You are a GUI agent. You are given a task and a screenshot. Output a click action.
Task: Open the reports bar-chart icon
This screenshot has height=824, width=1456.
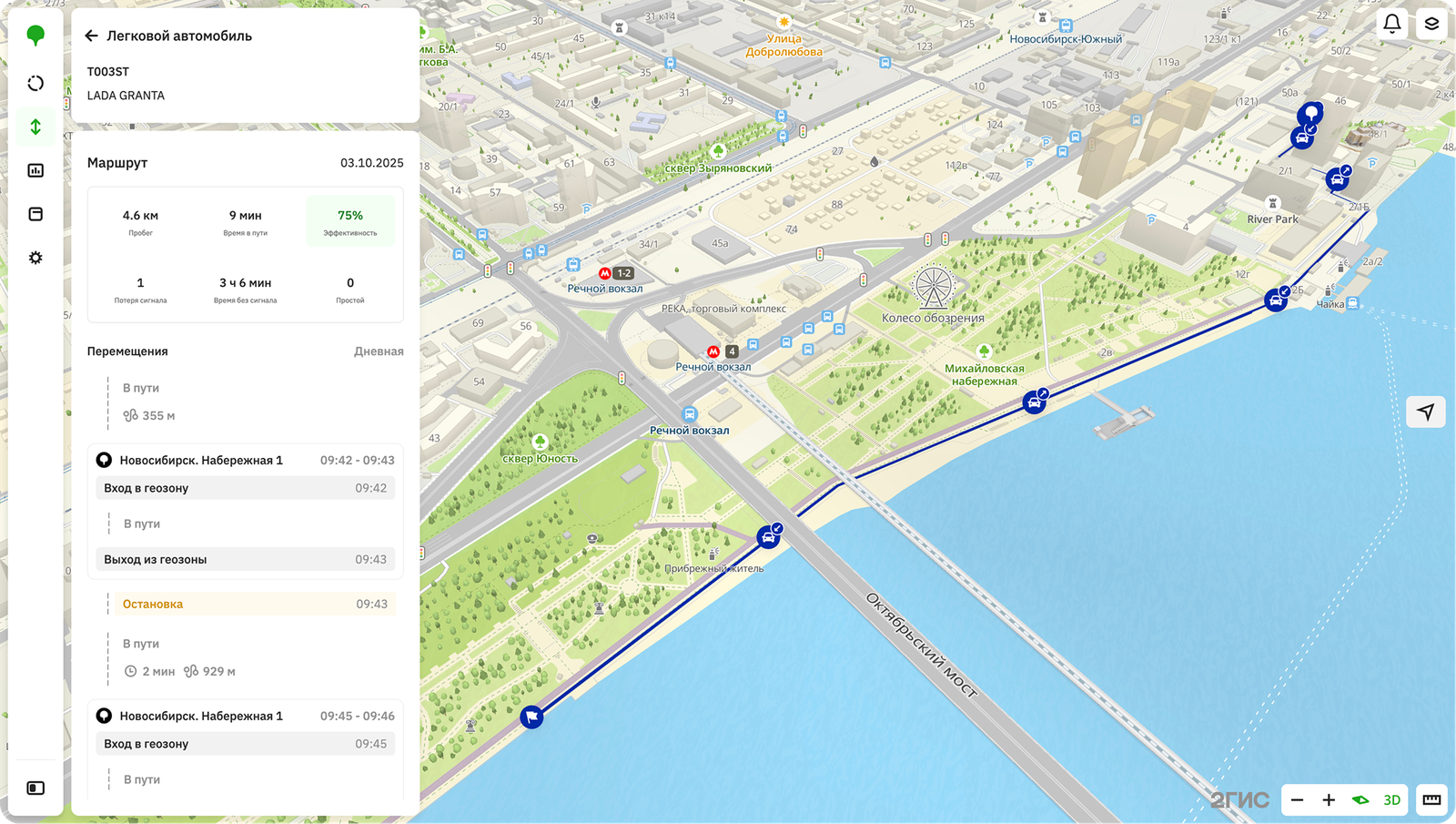(x=35, y=169)
